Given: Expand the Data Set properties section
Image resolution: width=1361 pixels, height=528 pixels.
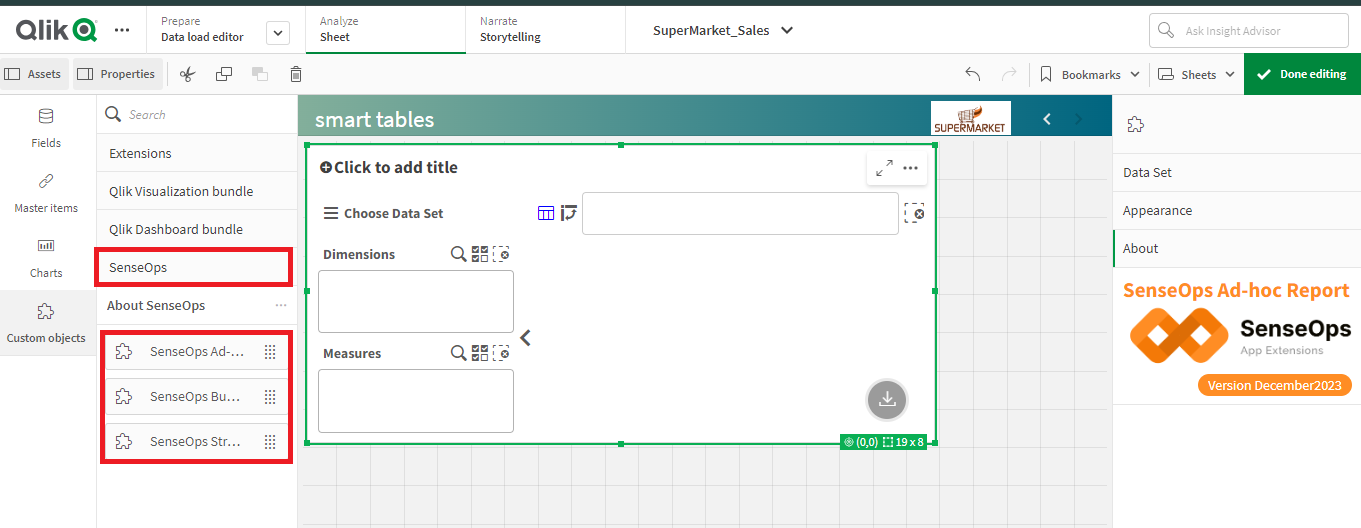Looking at the screenshot, I should pos(1237,172).
